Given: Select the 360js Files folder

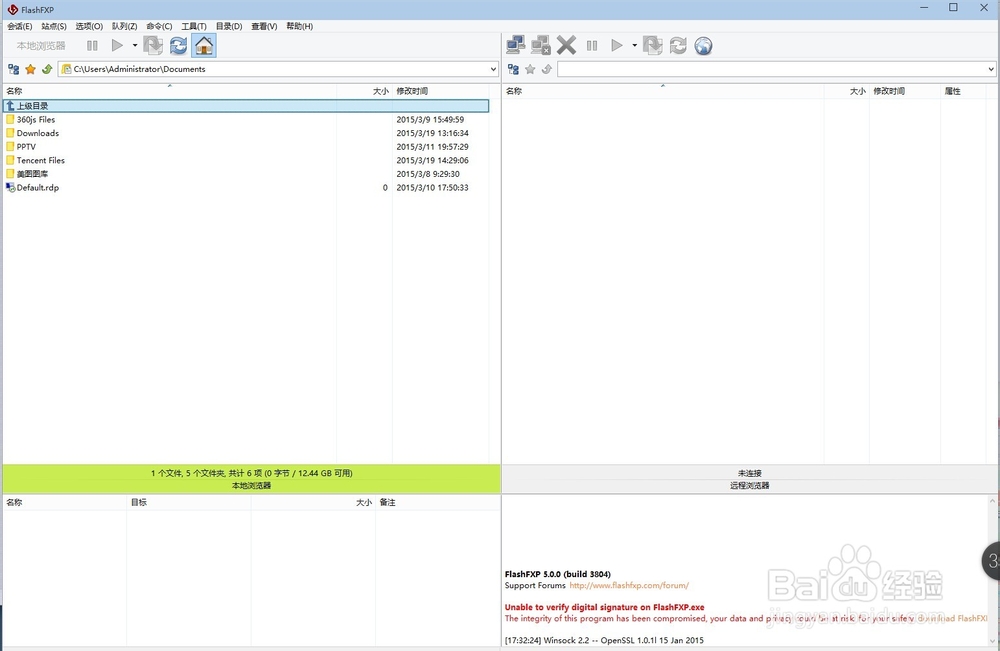Looking at the screenshot, I should point(246,119).
